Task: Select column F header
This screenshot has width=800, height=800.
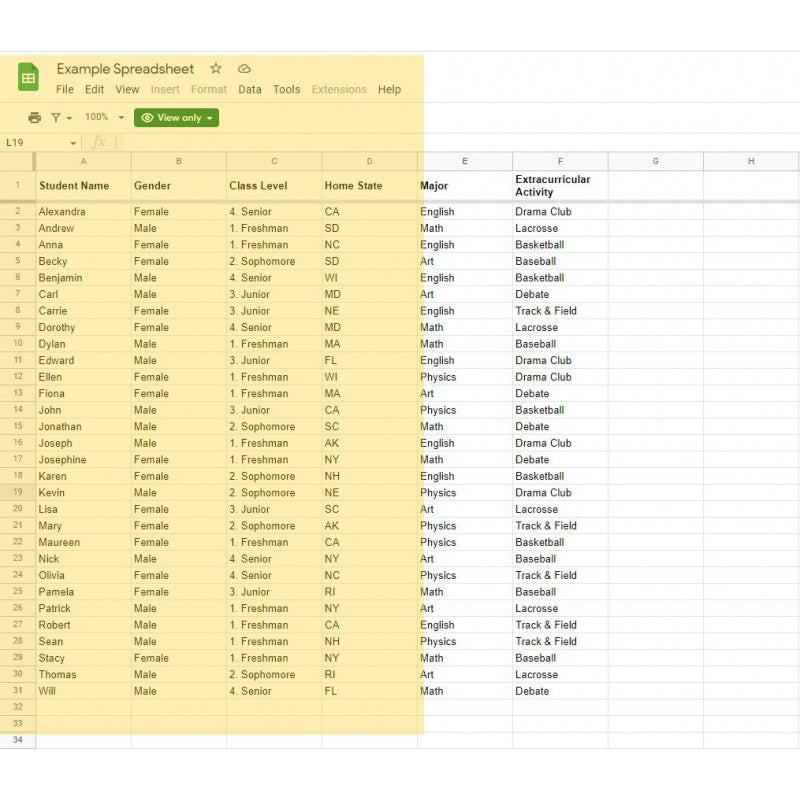Action: click(560, 161)
